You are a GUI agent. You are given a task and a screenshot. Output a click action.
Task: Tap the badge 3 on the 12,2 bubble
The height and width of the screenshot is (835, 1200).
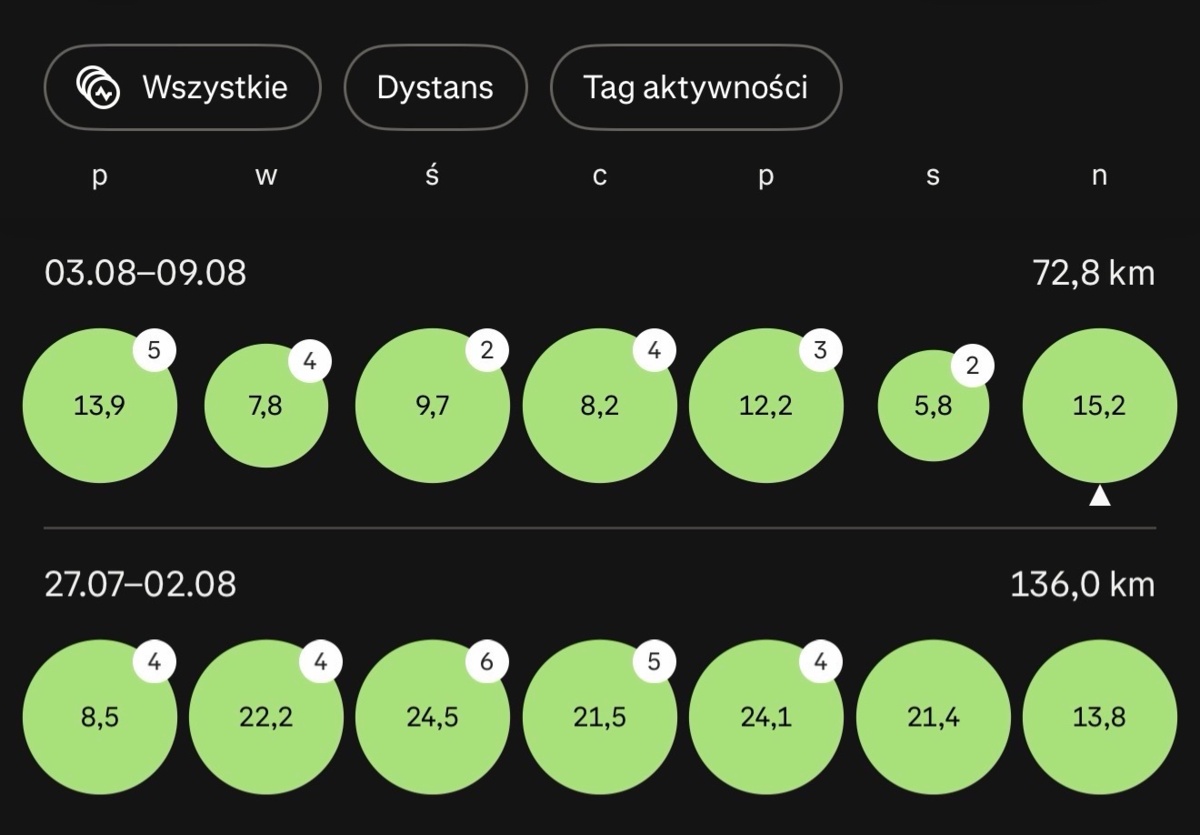(x=821, y=350)
